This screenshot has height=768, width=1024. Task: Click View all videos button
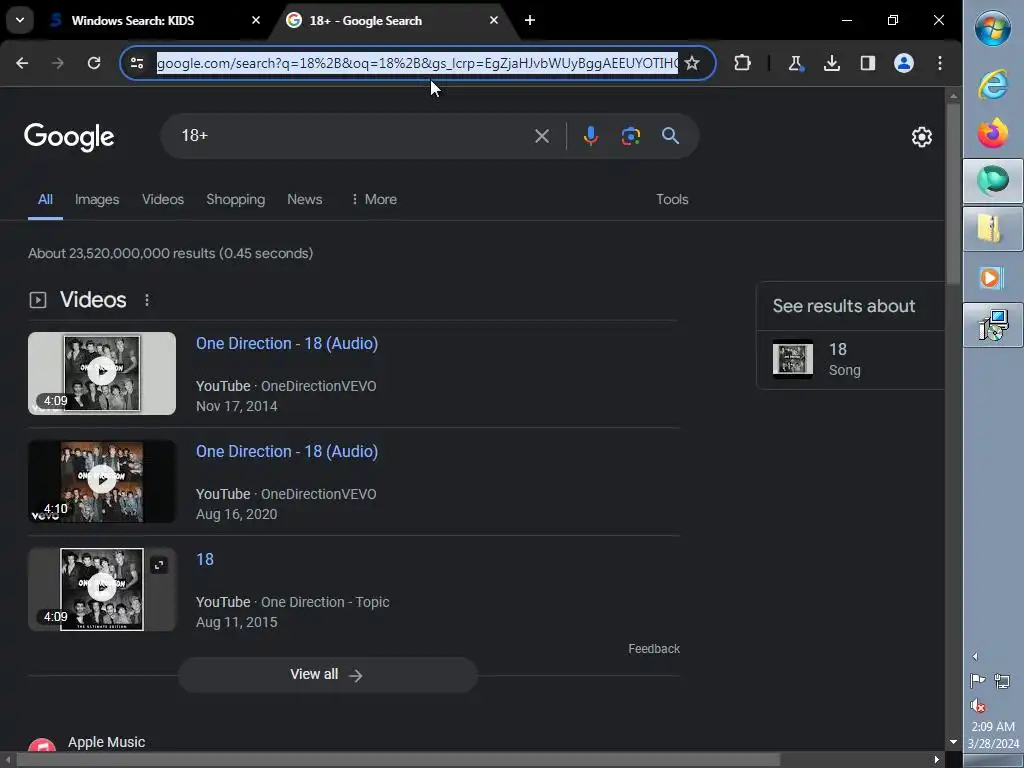327,675
